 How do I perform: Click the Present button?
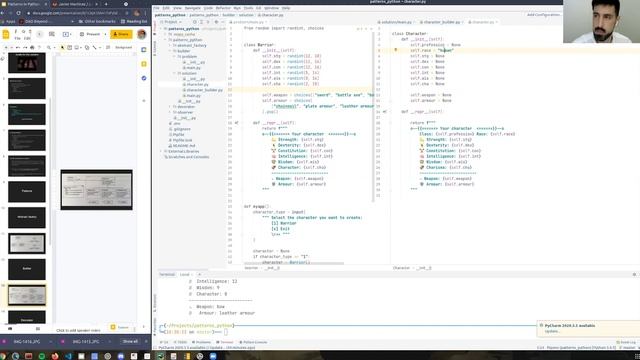90,34
